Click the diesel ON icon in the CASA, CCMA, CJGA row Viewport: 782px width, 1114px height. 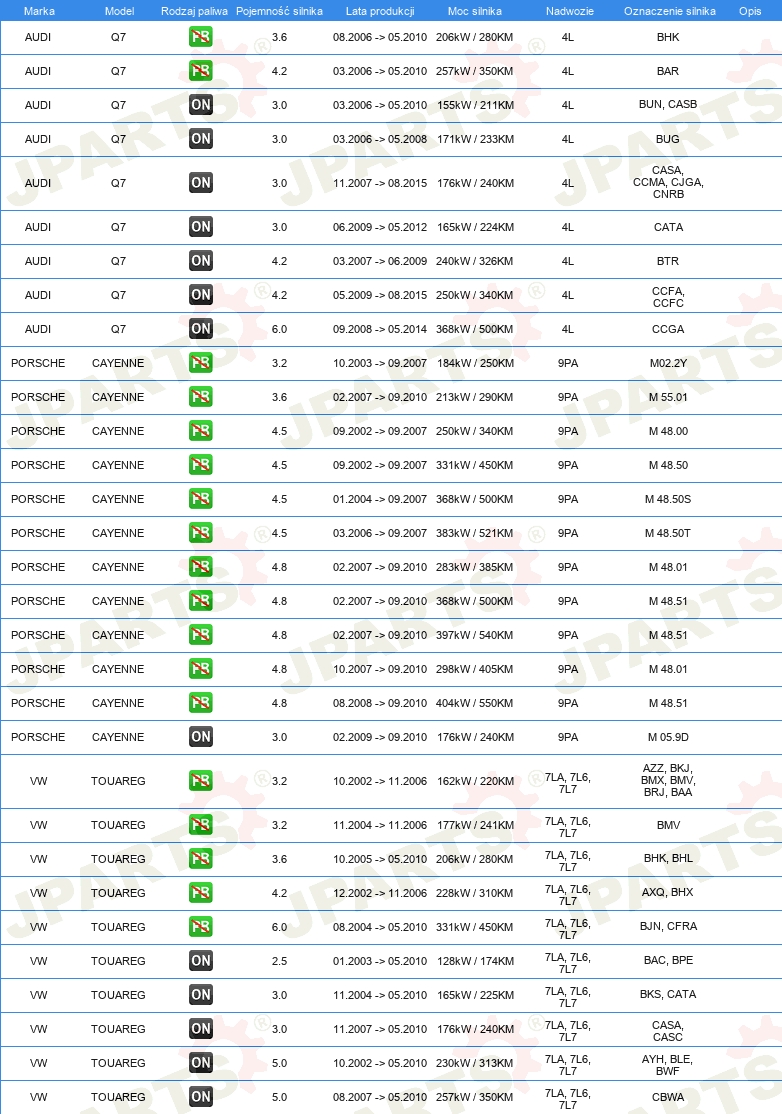(201, 183)
